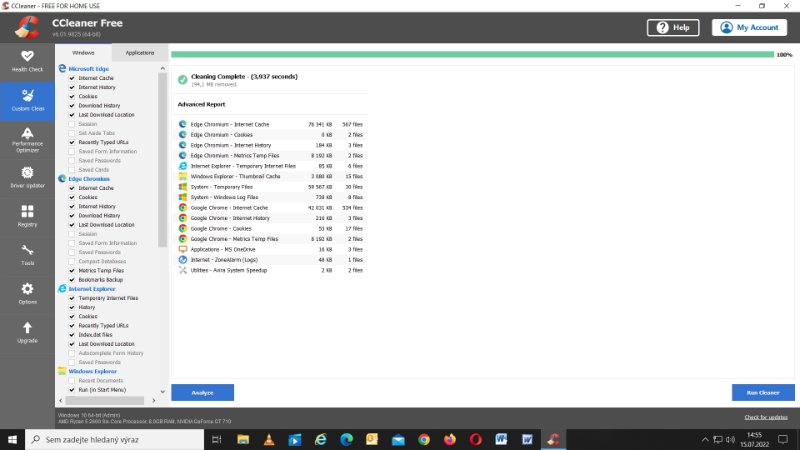800x450 pixels.
Task: Open the Health Check section
Action: (27, 60)
